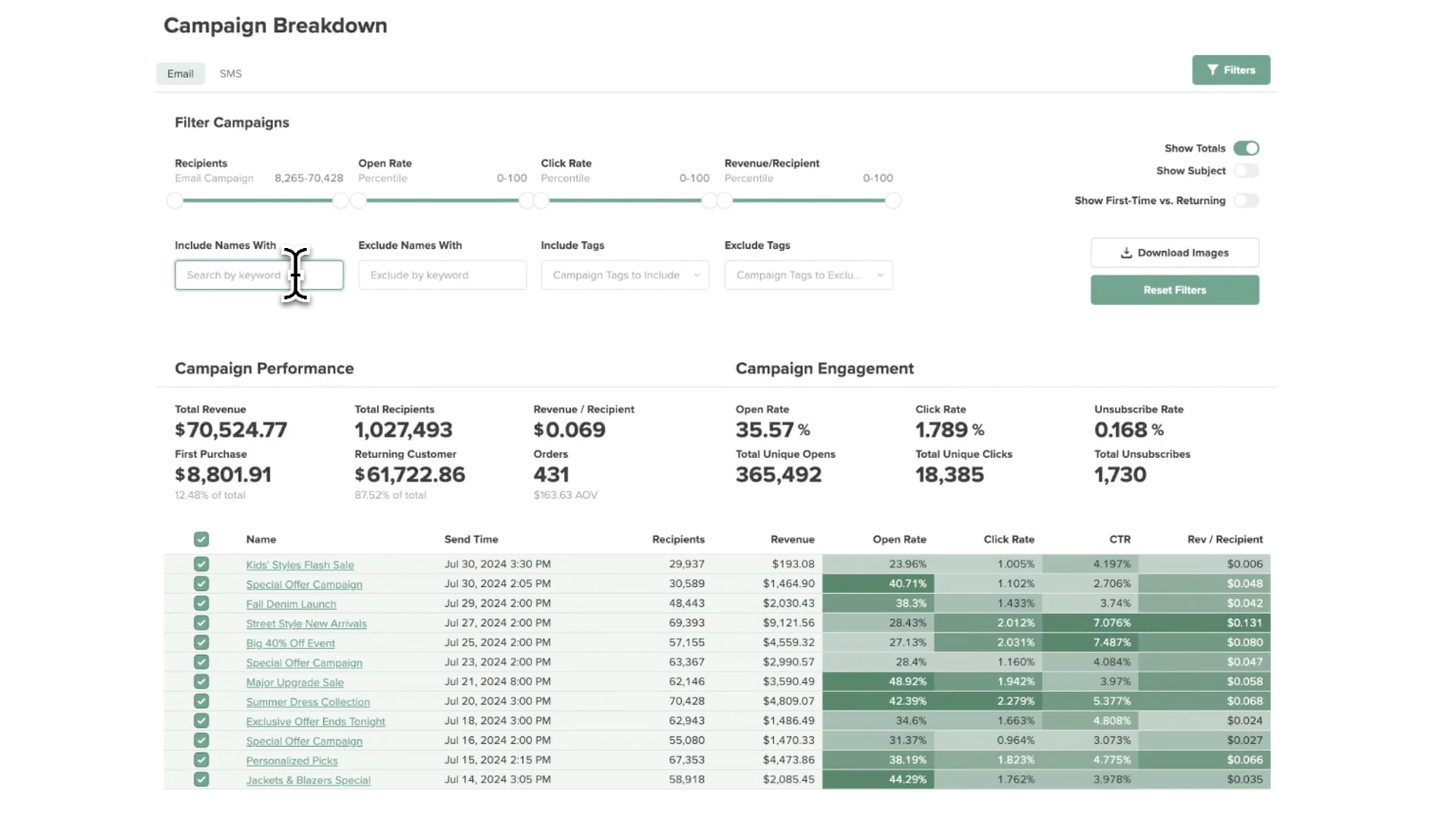Uncheck the Summer Dress Collection checkbox
This screenshot has height=819, width=1456.
(201, 701)
